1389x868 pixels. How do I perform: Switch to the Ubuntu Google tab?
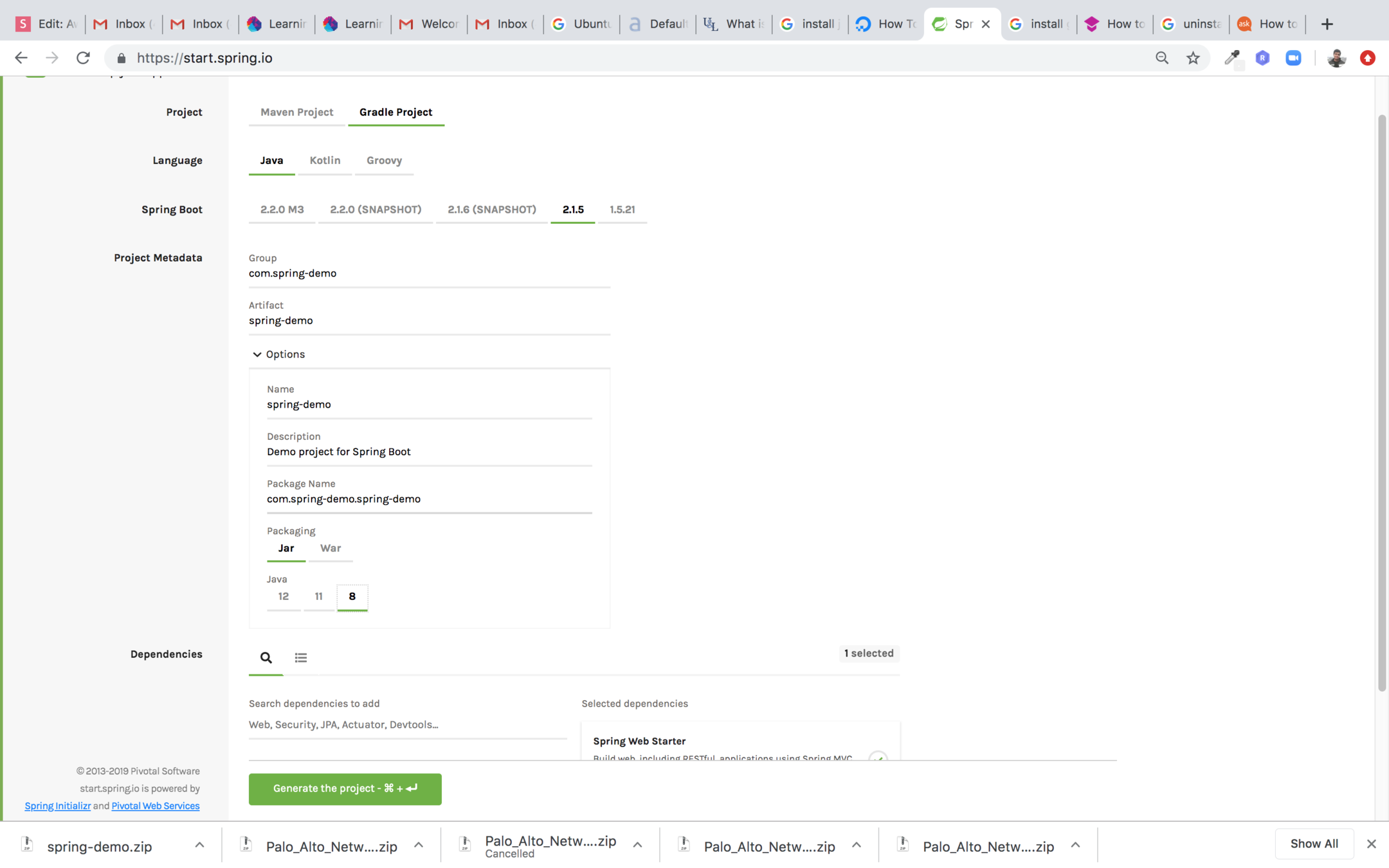click(582, 24)
